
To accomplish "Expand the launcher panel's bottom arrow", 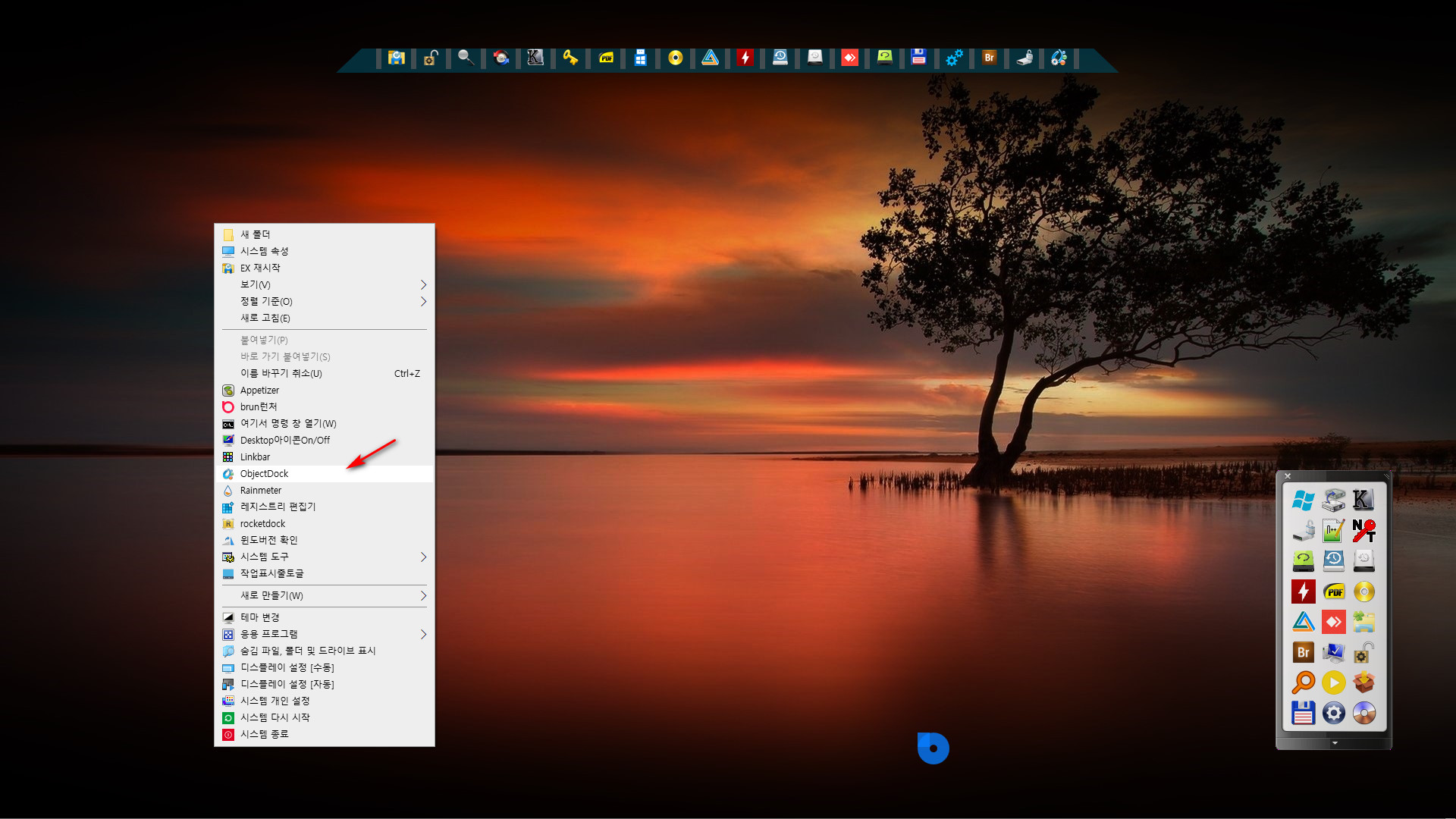I will pyautogui.click(x=1335, y=743).
